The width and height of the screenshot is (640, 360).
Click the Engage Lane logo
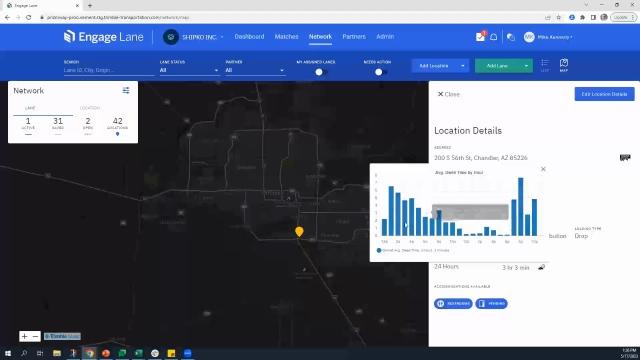pyautogui.click(x=104, y=37)
